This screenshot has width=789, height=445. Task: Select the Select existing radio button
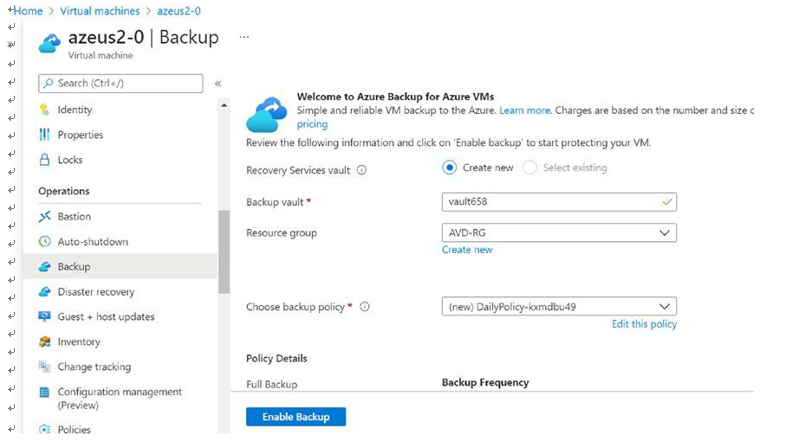[529, 168]
